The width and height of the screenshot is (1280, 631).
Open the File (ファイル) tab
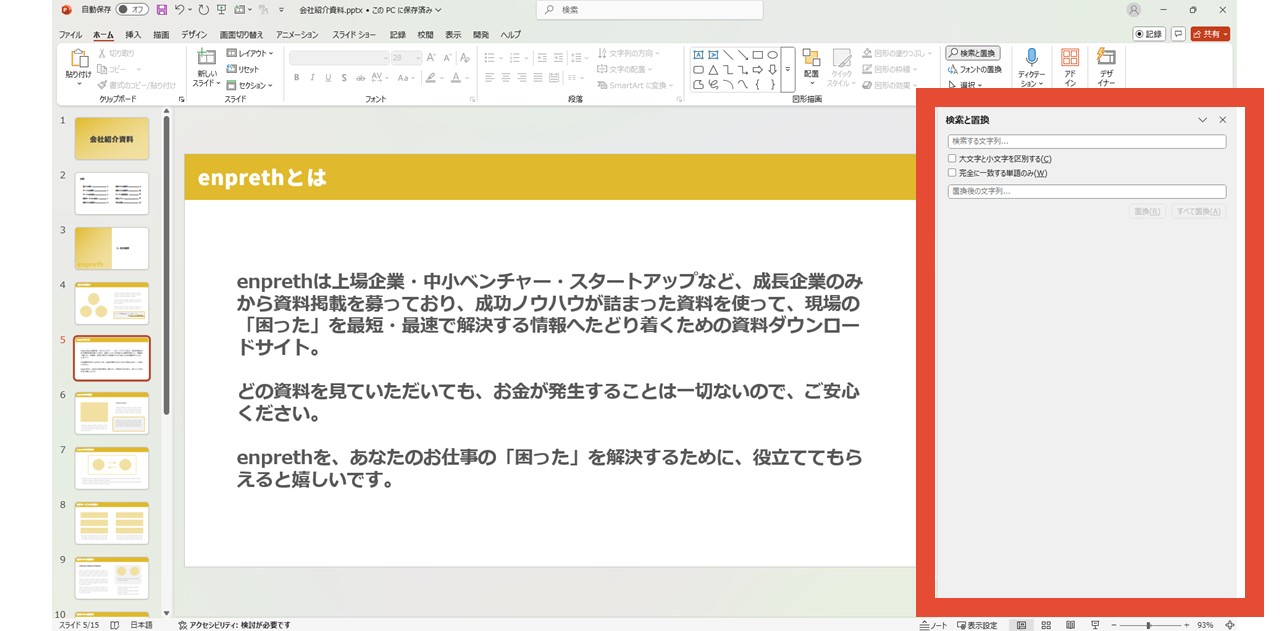pos(70,34)
